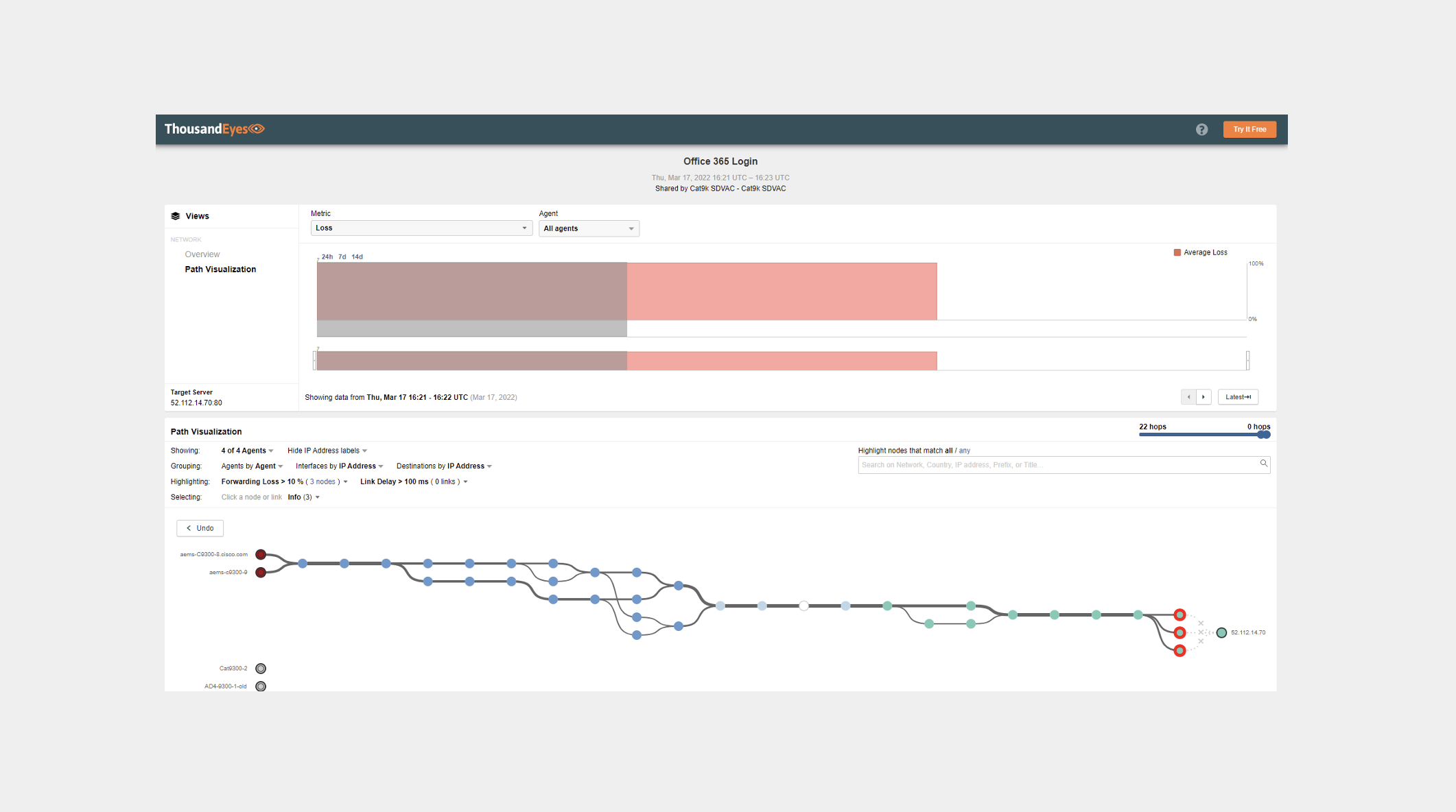The image size is (1456, 812).
Task: Open the Overview view
Action: (202, 254)
